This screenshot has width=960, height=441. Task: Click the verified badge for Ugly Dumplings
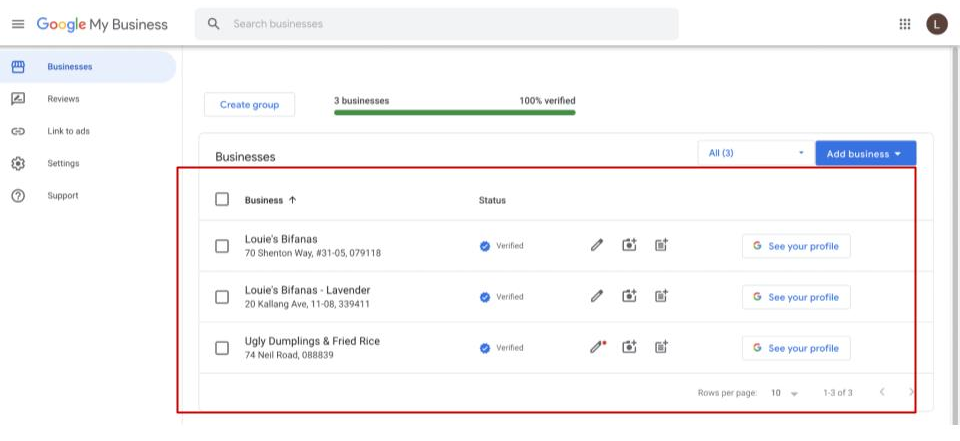tap(485, 348)
